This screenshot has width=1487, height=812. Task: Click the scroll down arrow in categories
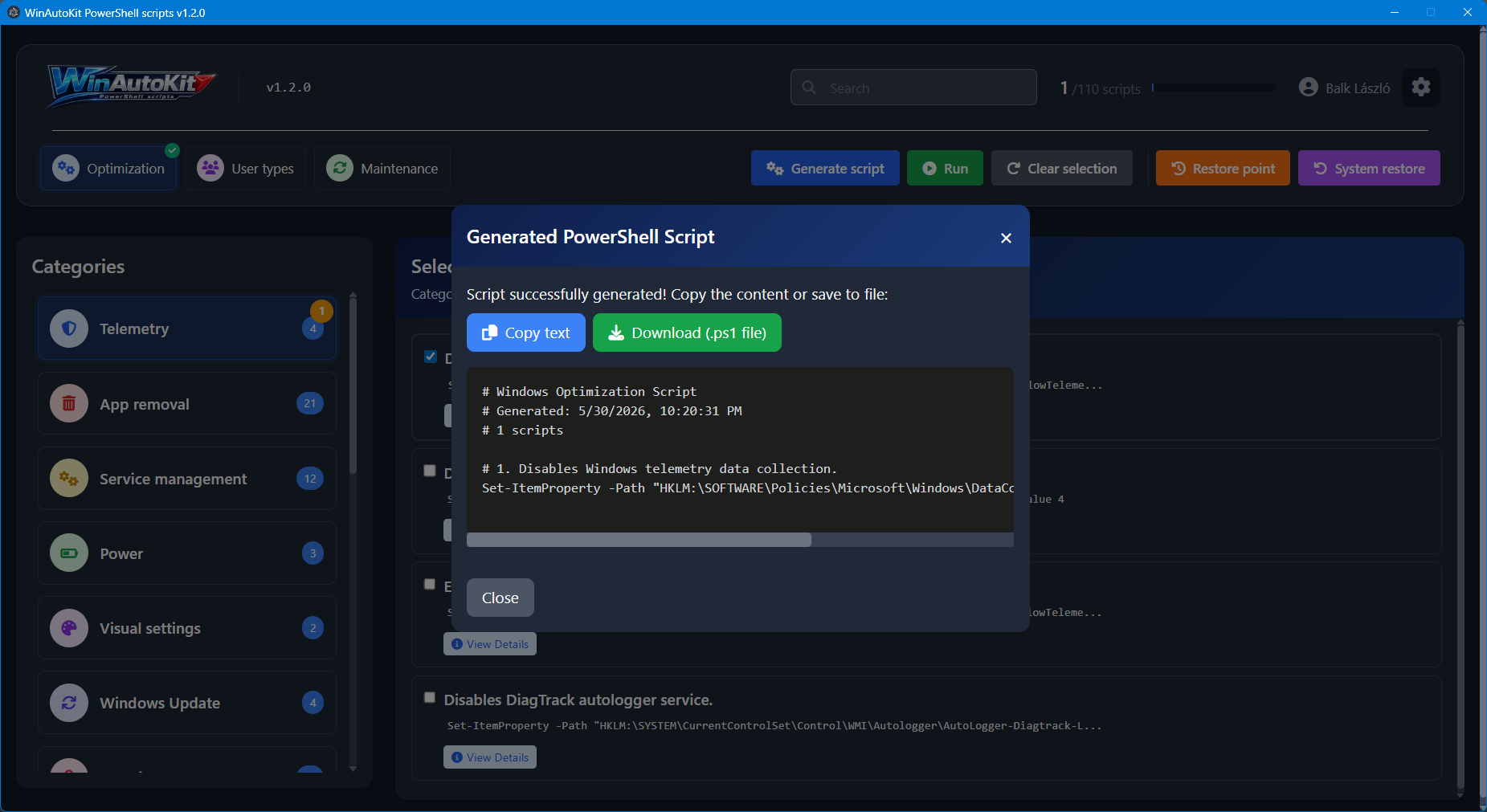353,769
